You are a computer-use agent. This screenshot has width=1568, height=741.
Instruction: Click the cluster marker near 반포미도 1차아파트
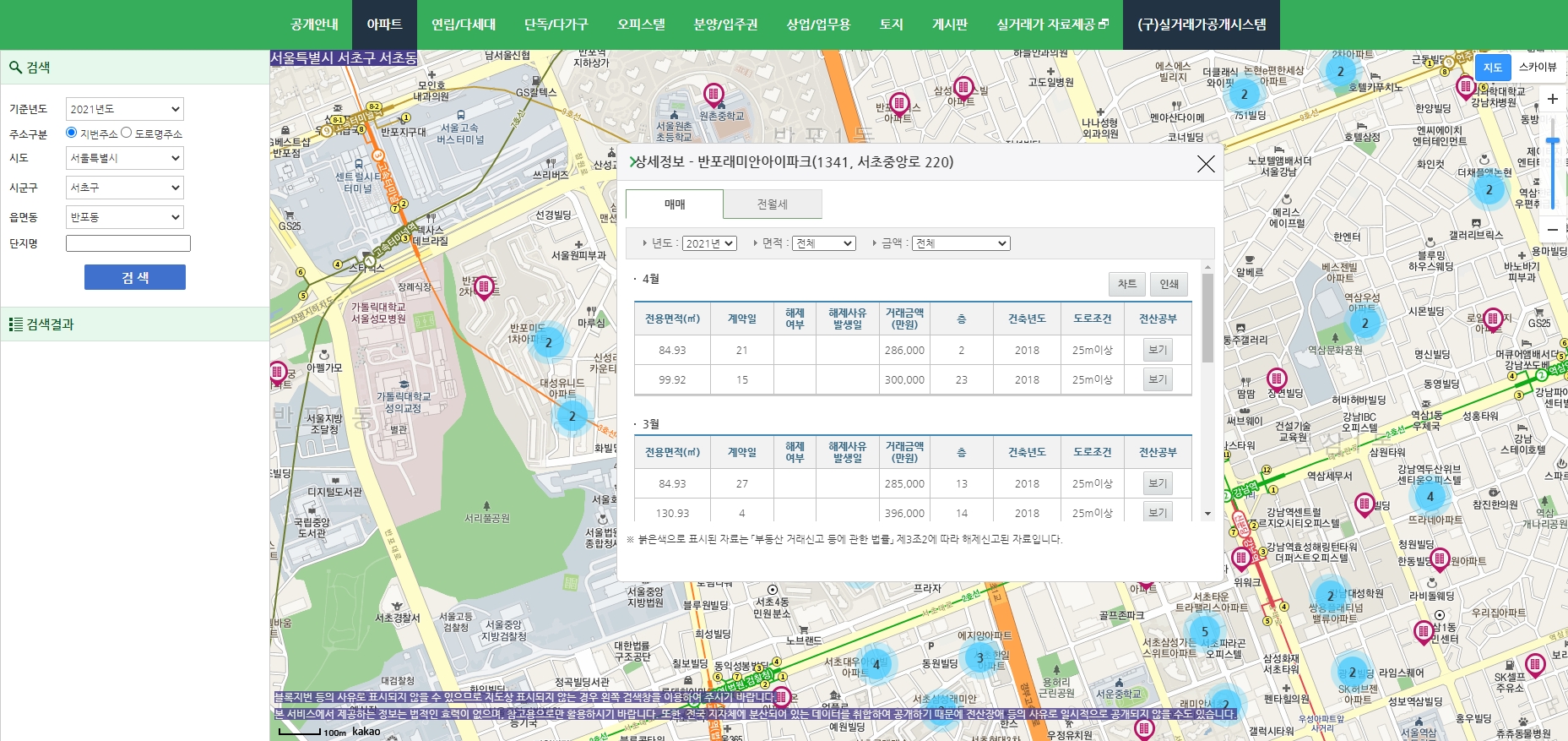click(548, 342)
